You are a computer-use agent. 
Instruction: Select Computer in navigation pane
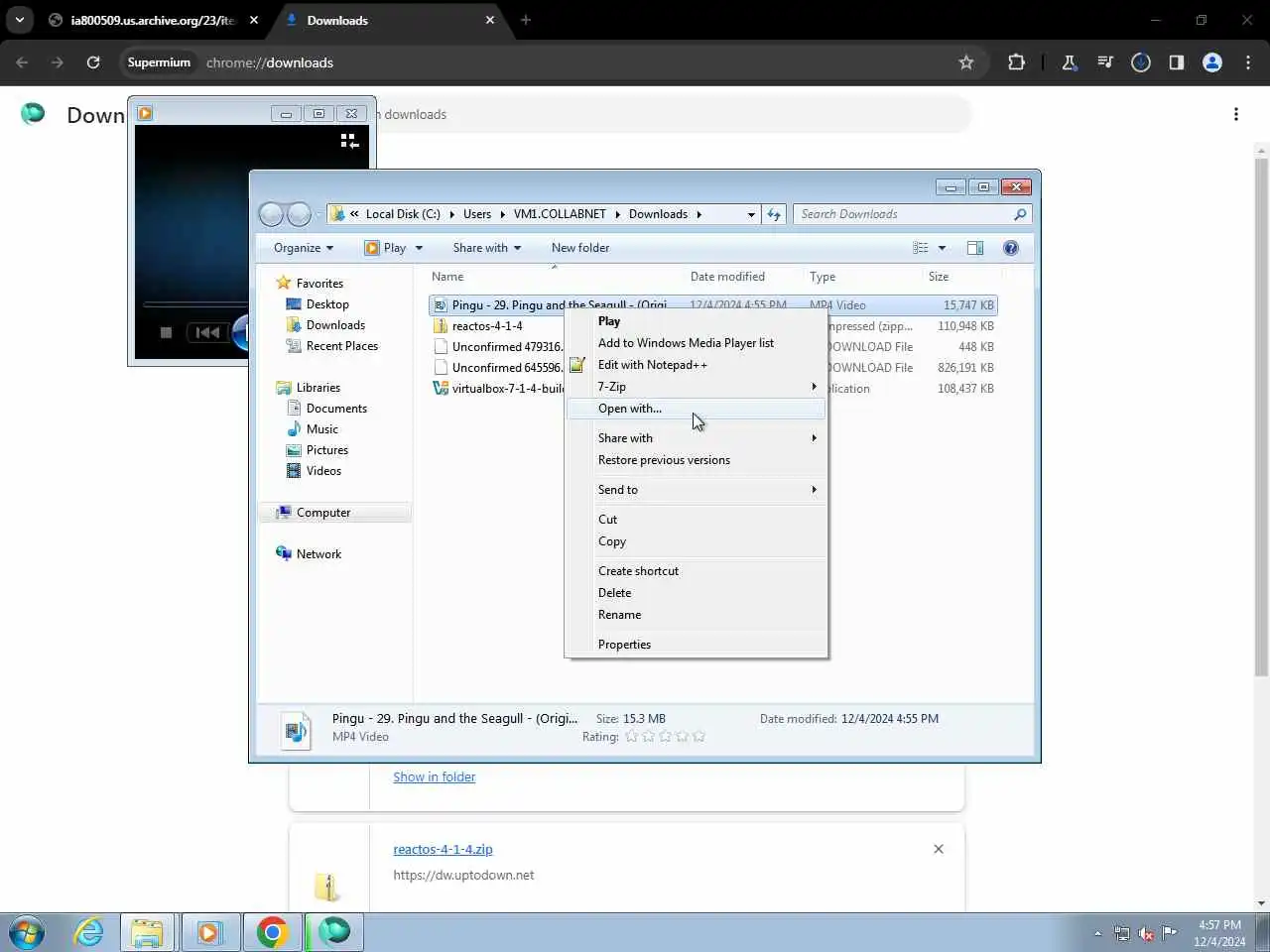pos(323,513)
